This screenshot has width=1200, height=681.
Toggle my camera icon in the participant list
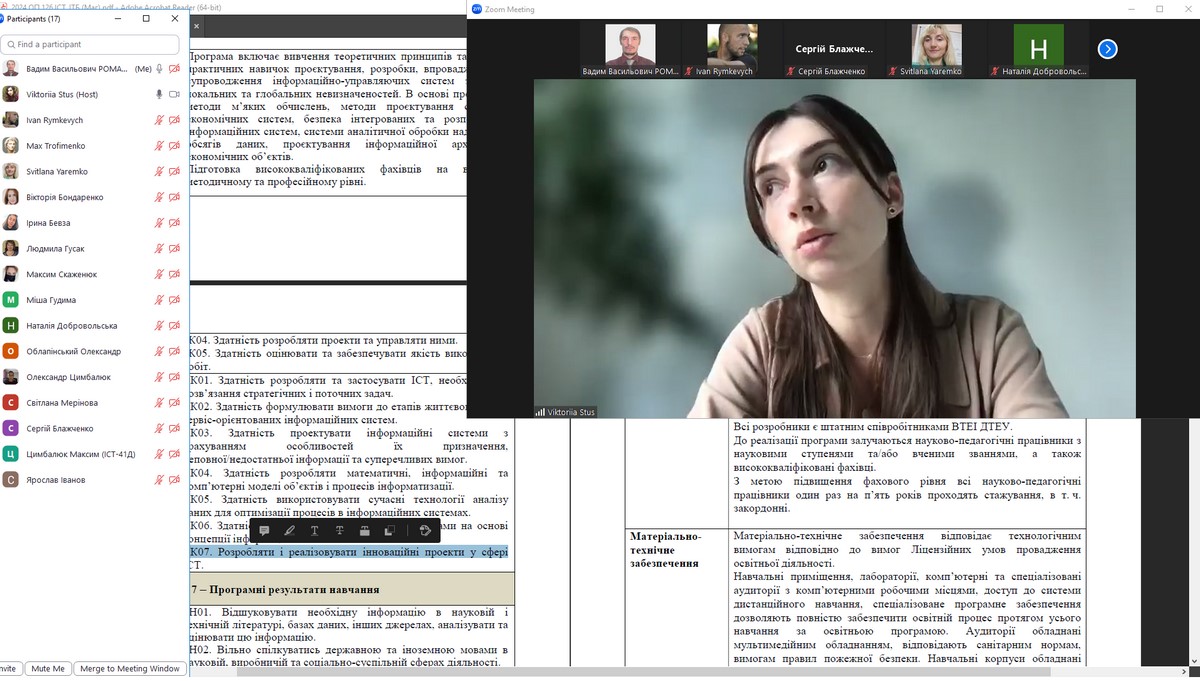pos(174,69)
